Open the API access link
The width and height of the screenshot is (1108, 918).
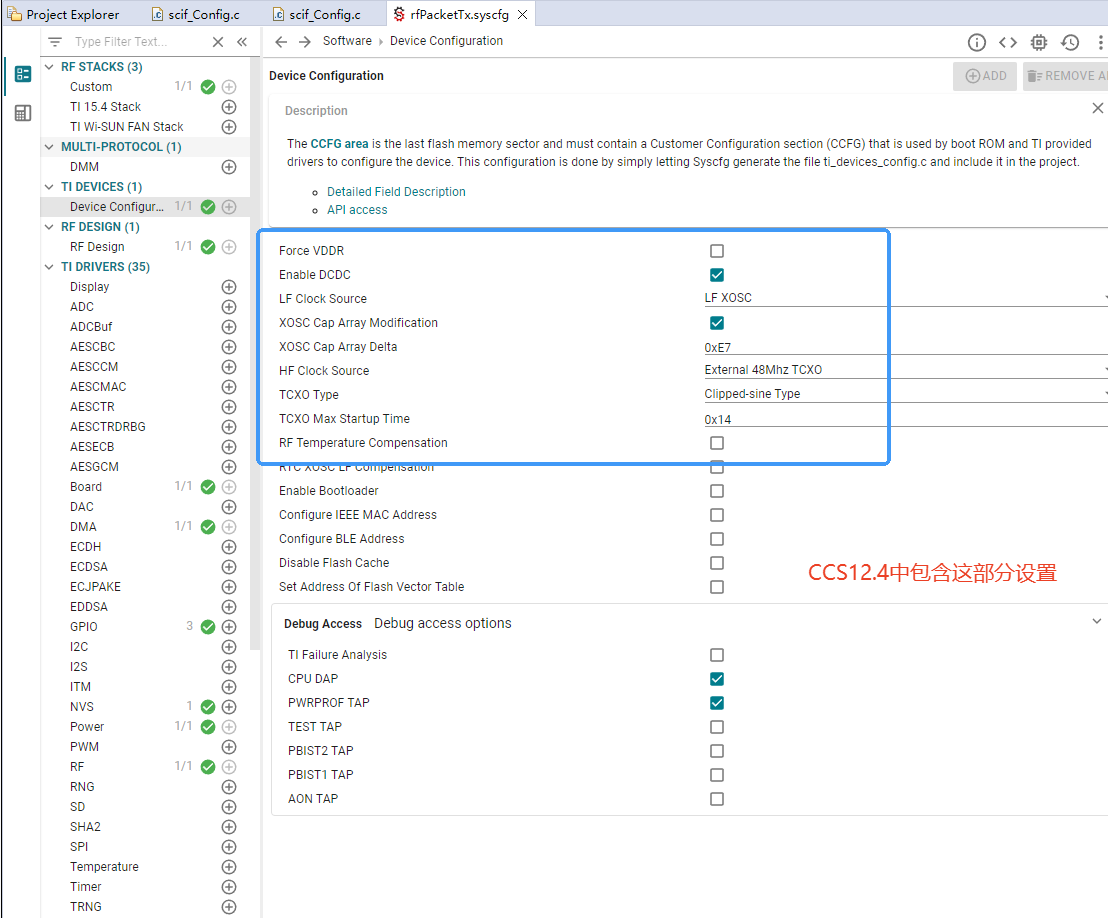[x=357, y=210]
